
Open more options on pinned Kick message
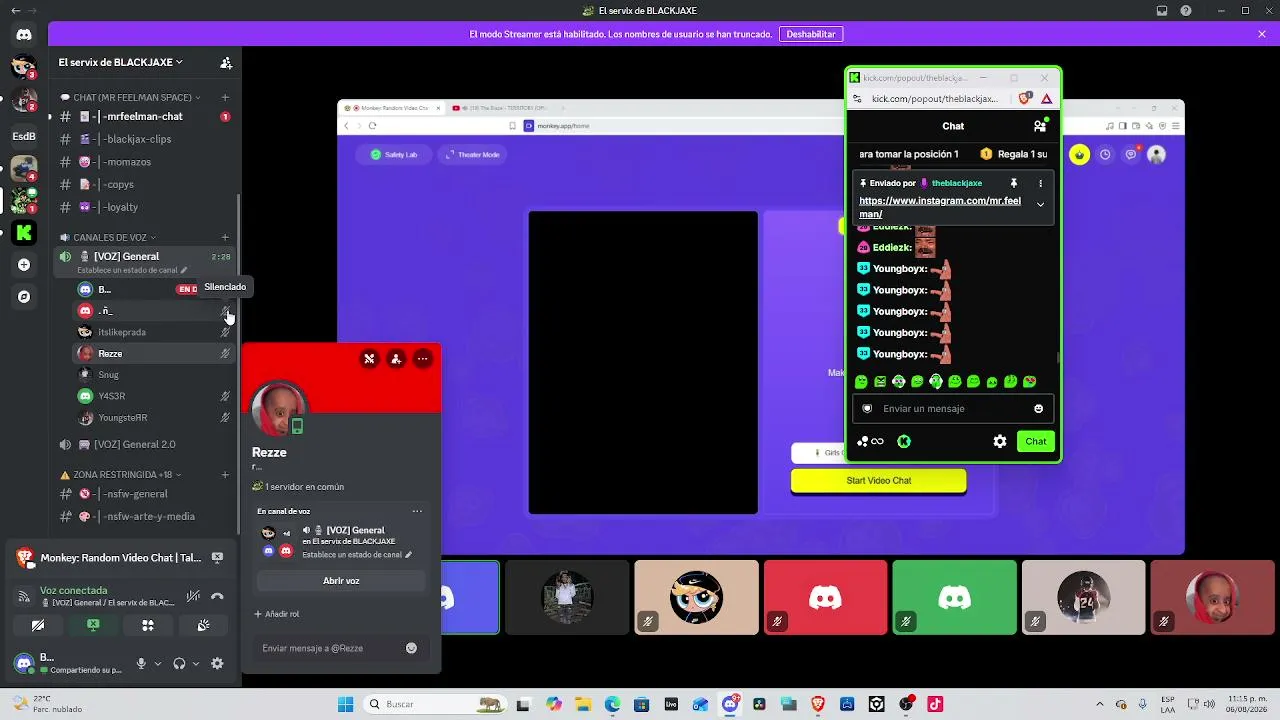(1040, 183)
